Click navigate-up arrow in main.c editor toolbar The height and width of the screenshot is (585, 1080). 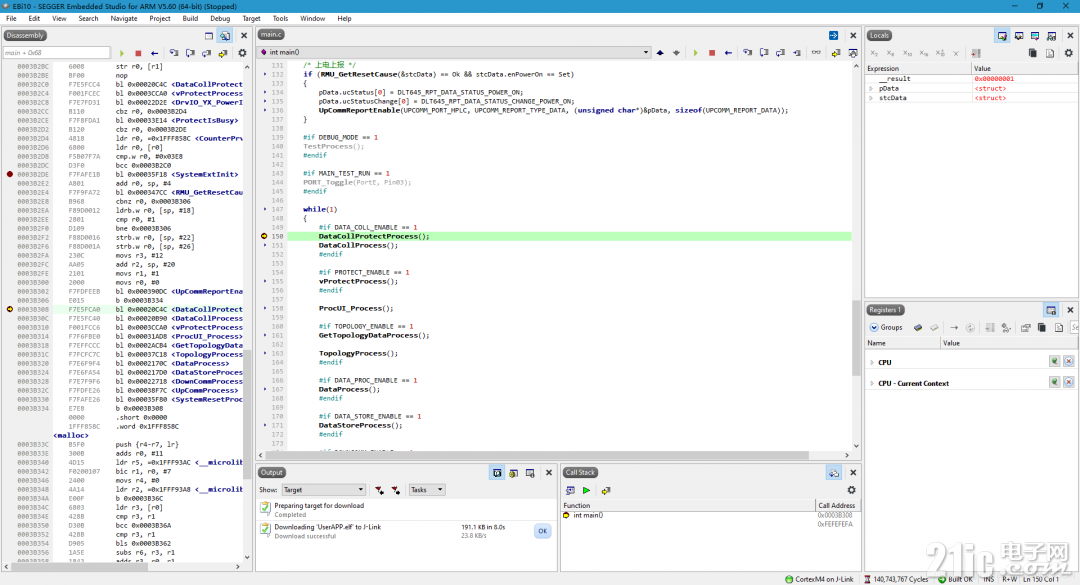click(660, 53)
